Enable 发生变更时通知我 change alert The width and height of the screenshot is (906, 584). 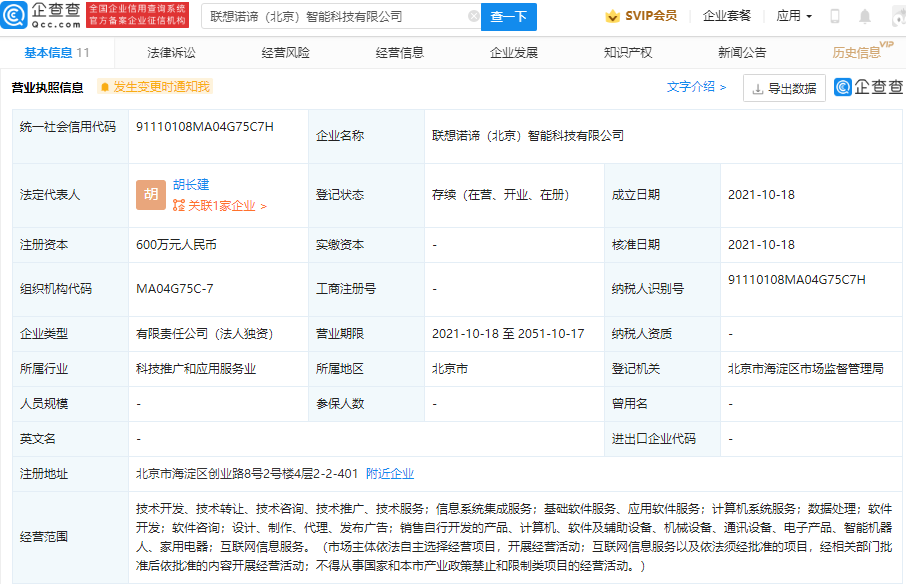[155, 87]
